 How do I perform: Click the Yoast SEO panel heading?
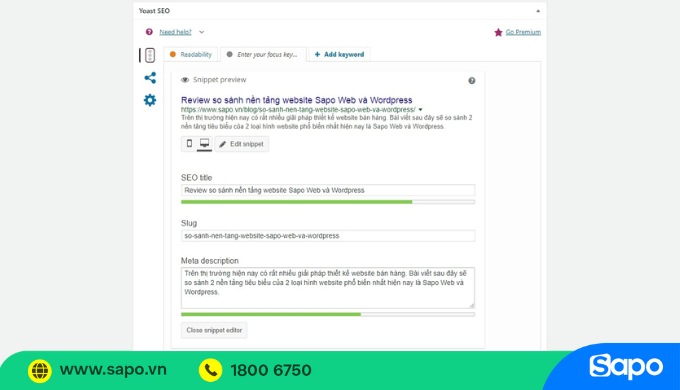[x=154, y=11]
